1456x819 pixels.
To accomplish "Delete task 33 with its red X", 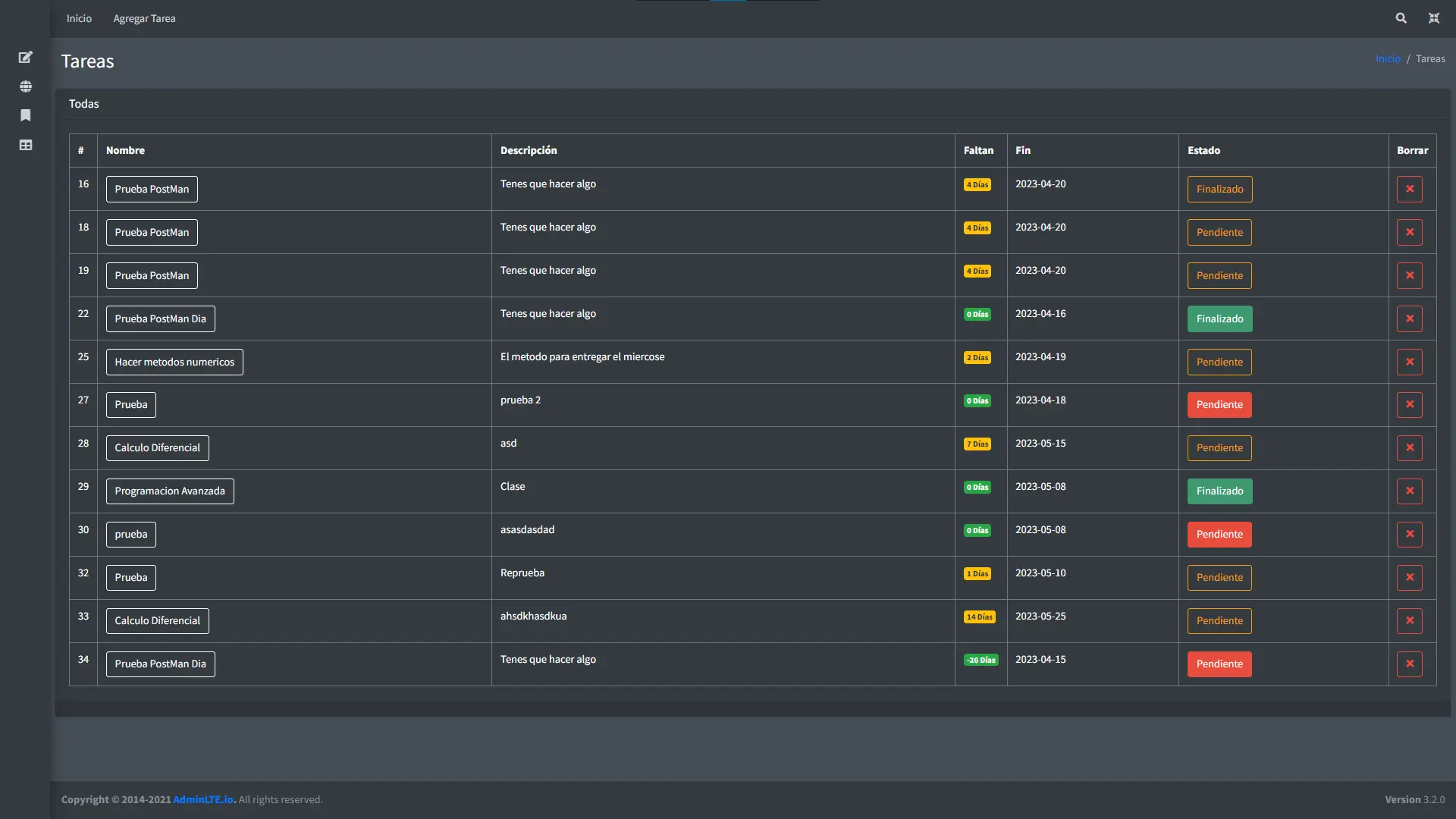I will (1410, 620).
